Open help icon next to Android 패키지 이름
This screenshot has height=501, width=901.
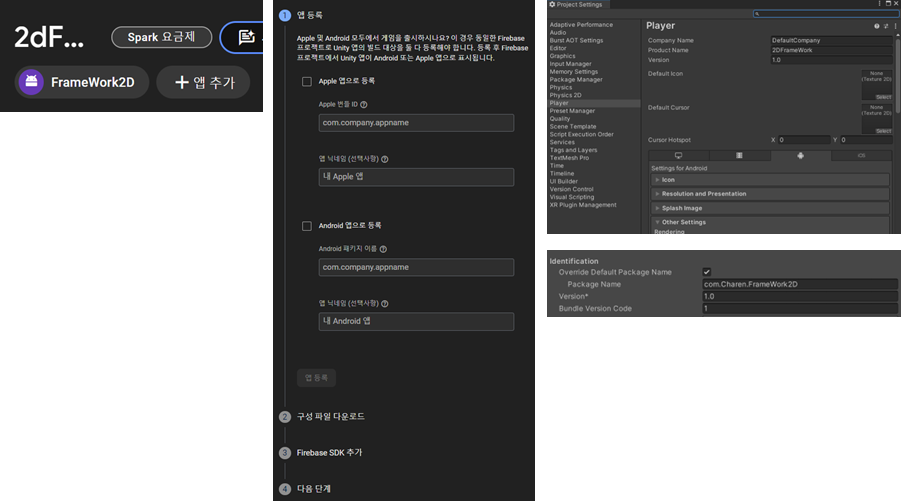click(x=383, y=249)
